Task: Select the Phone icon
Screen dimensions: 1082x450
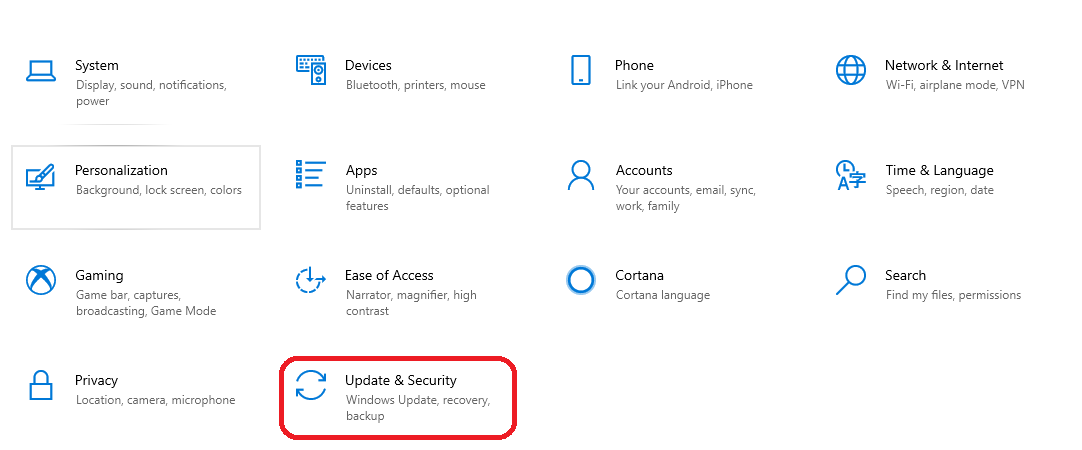Action: point(581,70)
